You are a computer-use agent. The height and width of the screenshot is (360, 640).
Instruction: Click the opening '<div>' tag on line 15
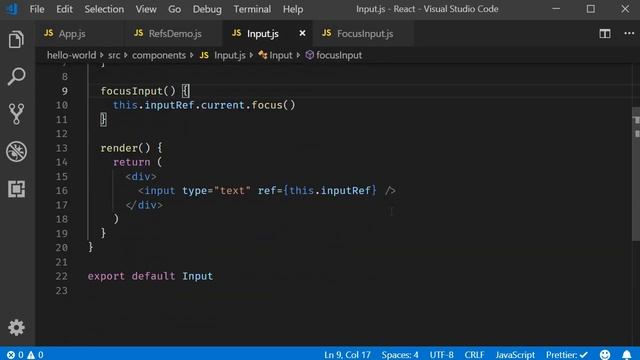(x=141, y=176)
